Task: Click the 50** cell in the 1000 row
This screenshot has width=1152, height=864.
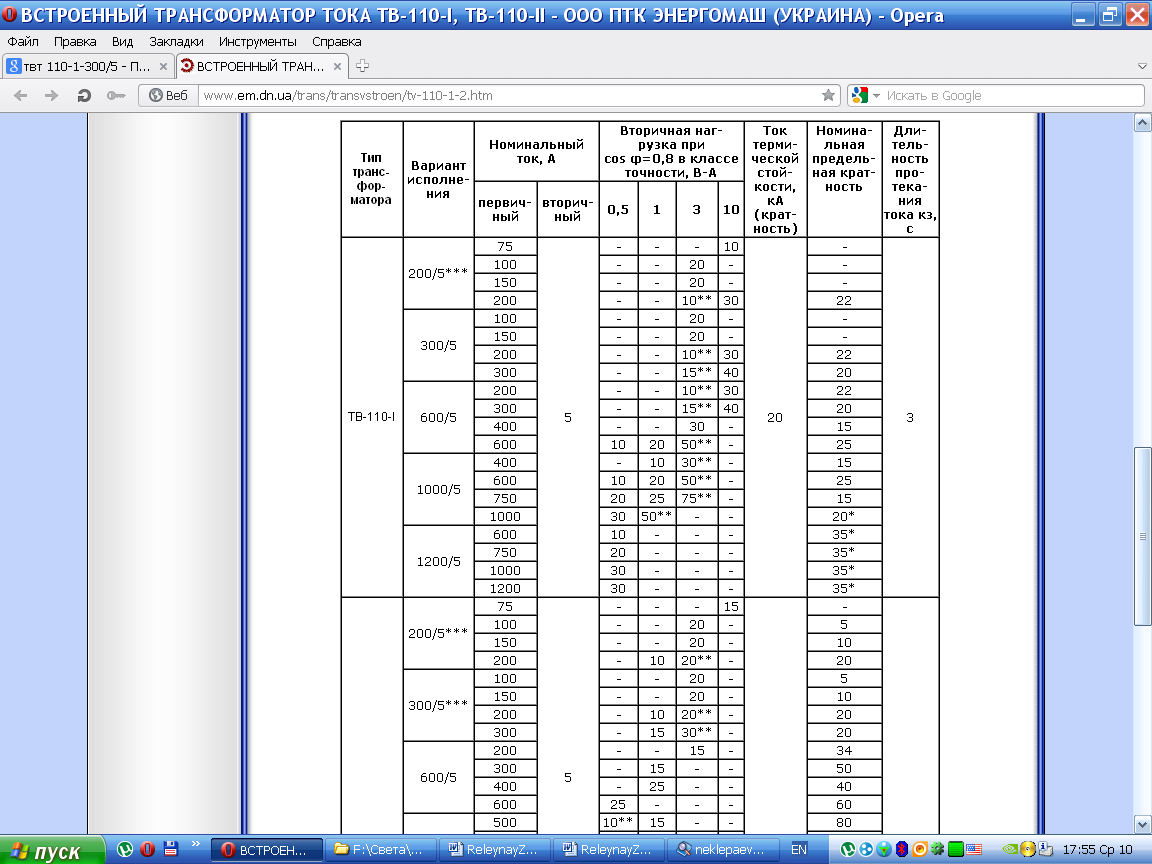Action: pos(657,516)
